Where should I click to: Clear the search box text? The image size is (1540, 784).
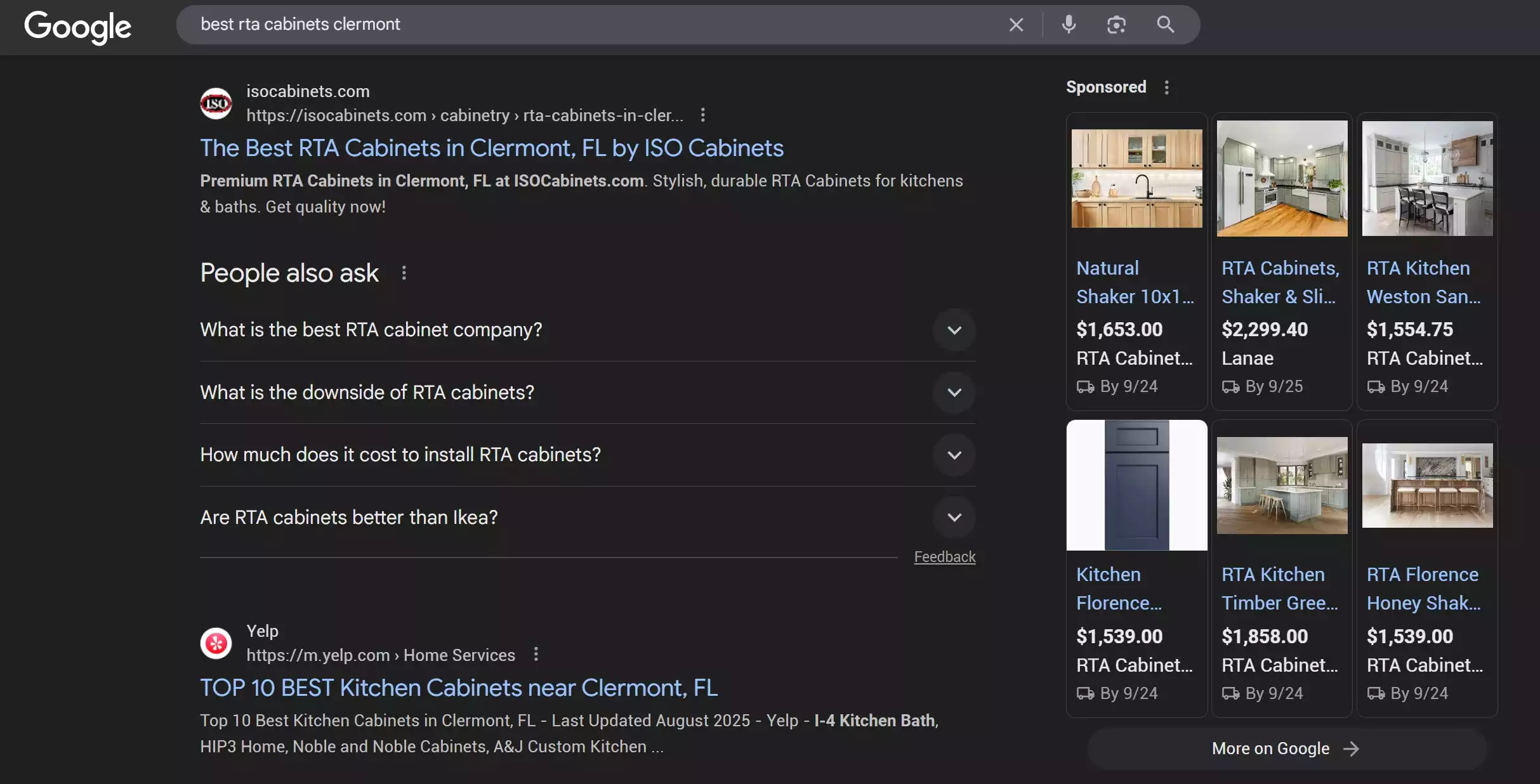tap(1016, 25)
